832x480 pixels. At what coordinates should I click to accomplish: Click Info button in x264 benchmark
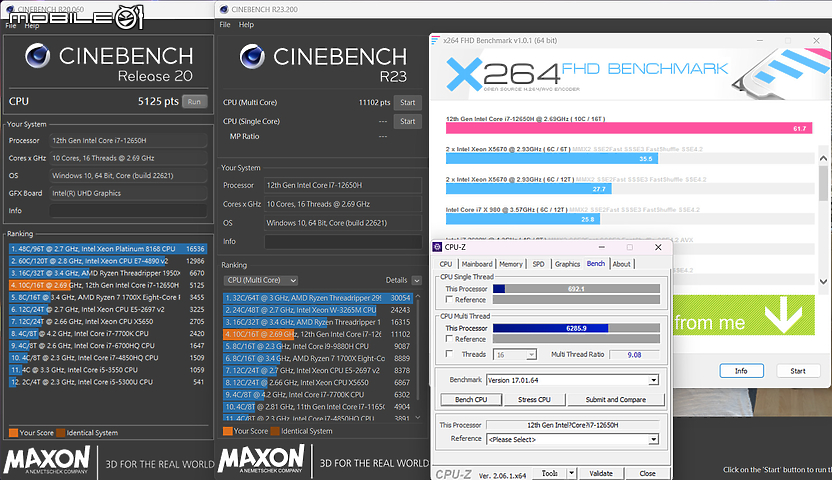(741, 371)
